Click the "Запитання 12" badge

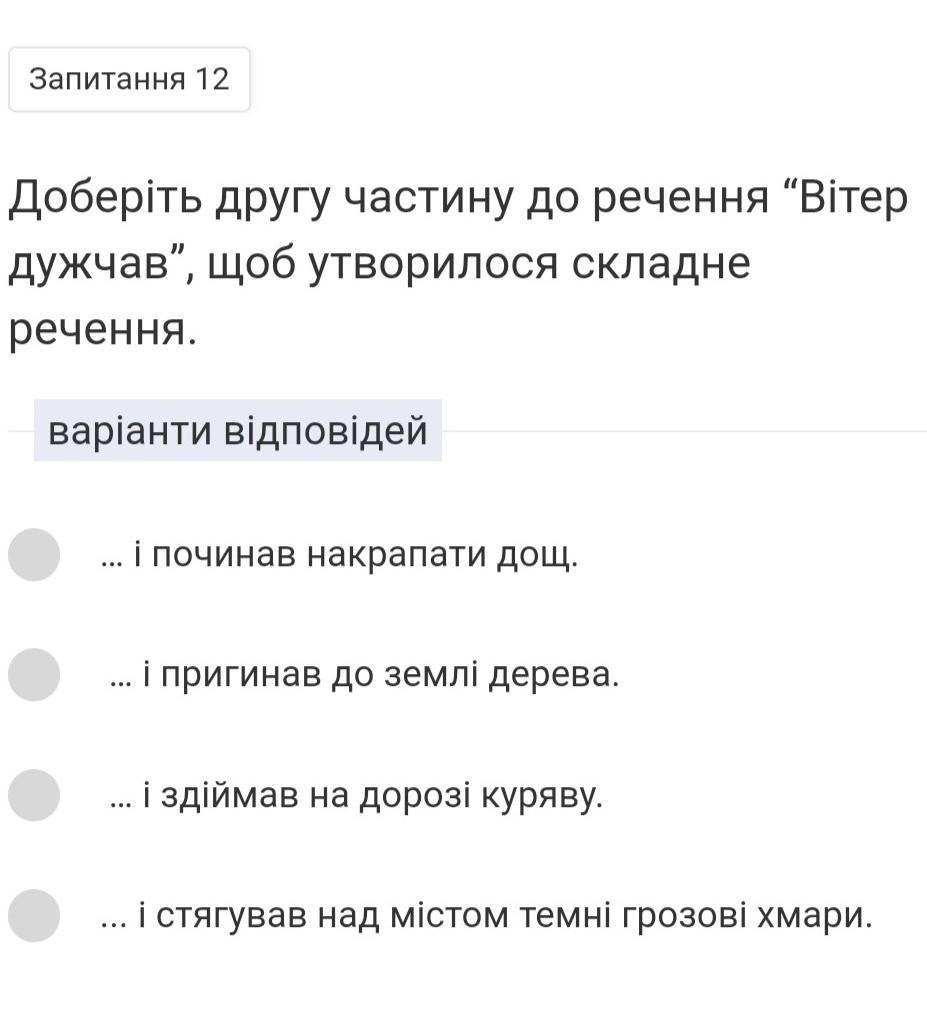[x=129, y=79]
